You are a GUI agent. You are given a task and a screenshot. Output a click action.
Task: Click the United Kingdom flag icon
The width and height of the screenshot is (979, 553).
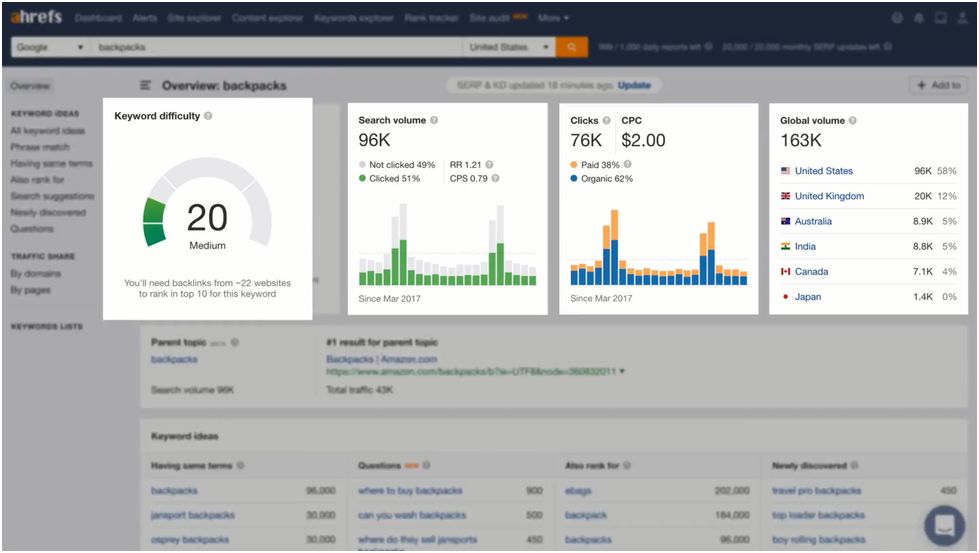(x=785, y=196)
